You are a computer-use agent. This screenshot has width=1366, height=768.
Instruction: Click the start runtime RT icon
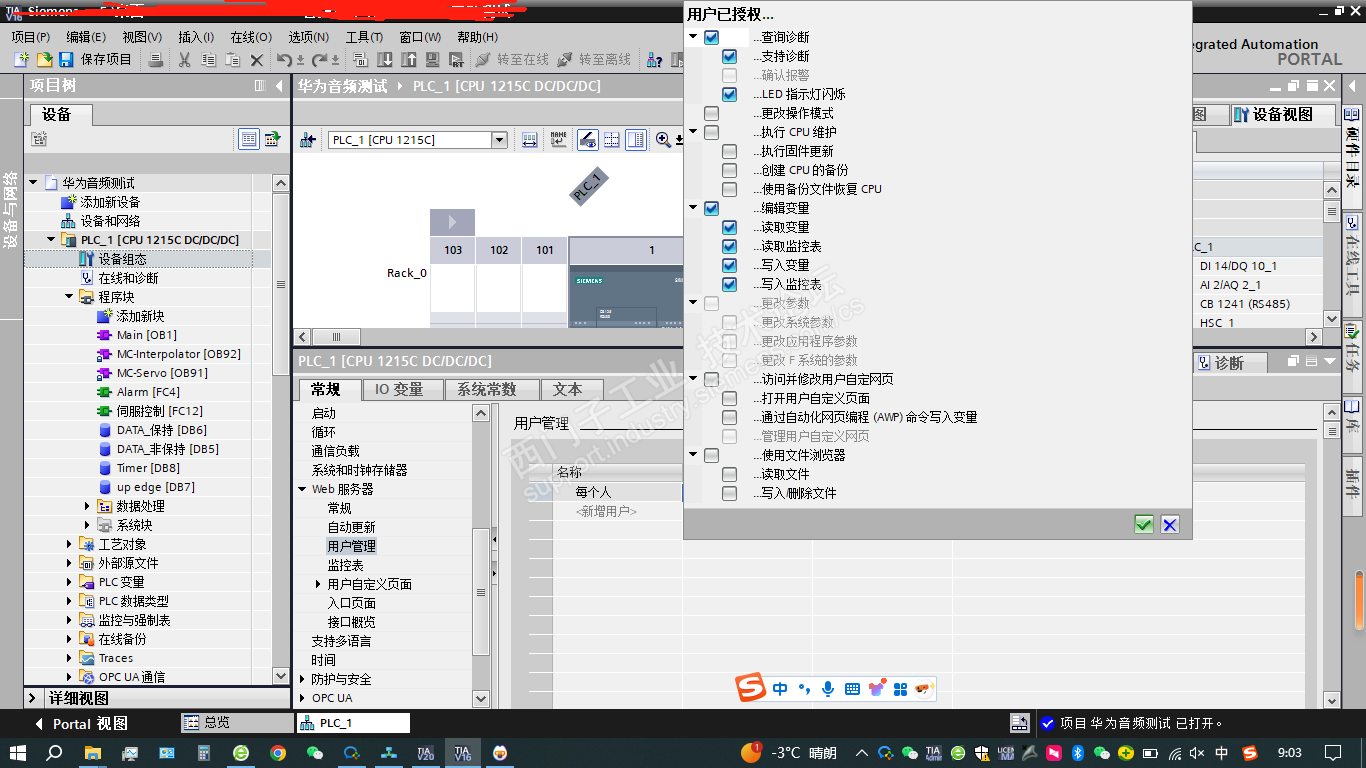point(457,60)
